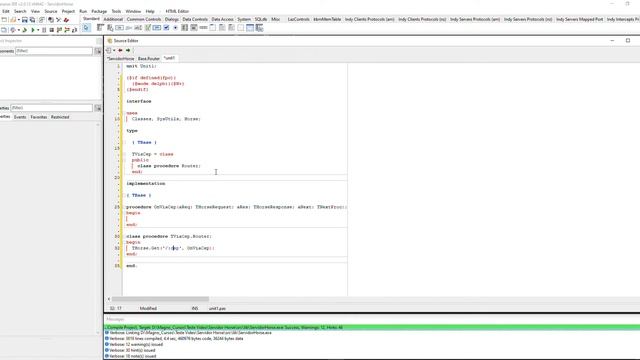The width and height of the screenshot is (640, 360).
Task: Pick the TEdit component icon
Action: coord(138,28)
